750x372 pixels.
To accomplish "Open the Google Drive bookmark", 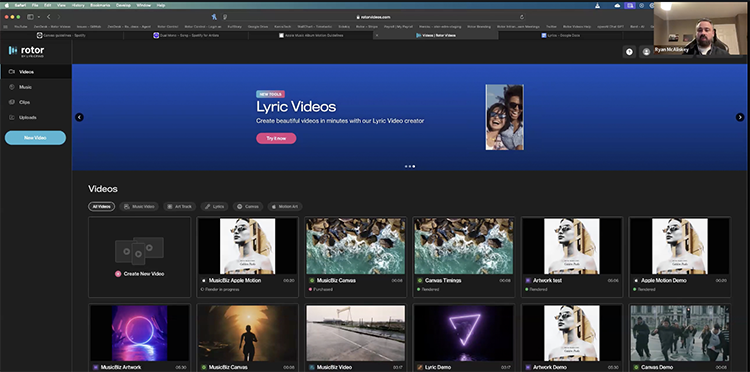I will 257,27.
